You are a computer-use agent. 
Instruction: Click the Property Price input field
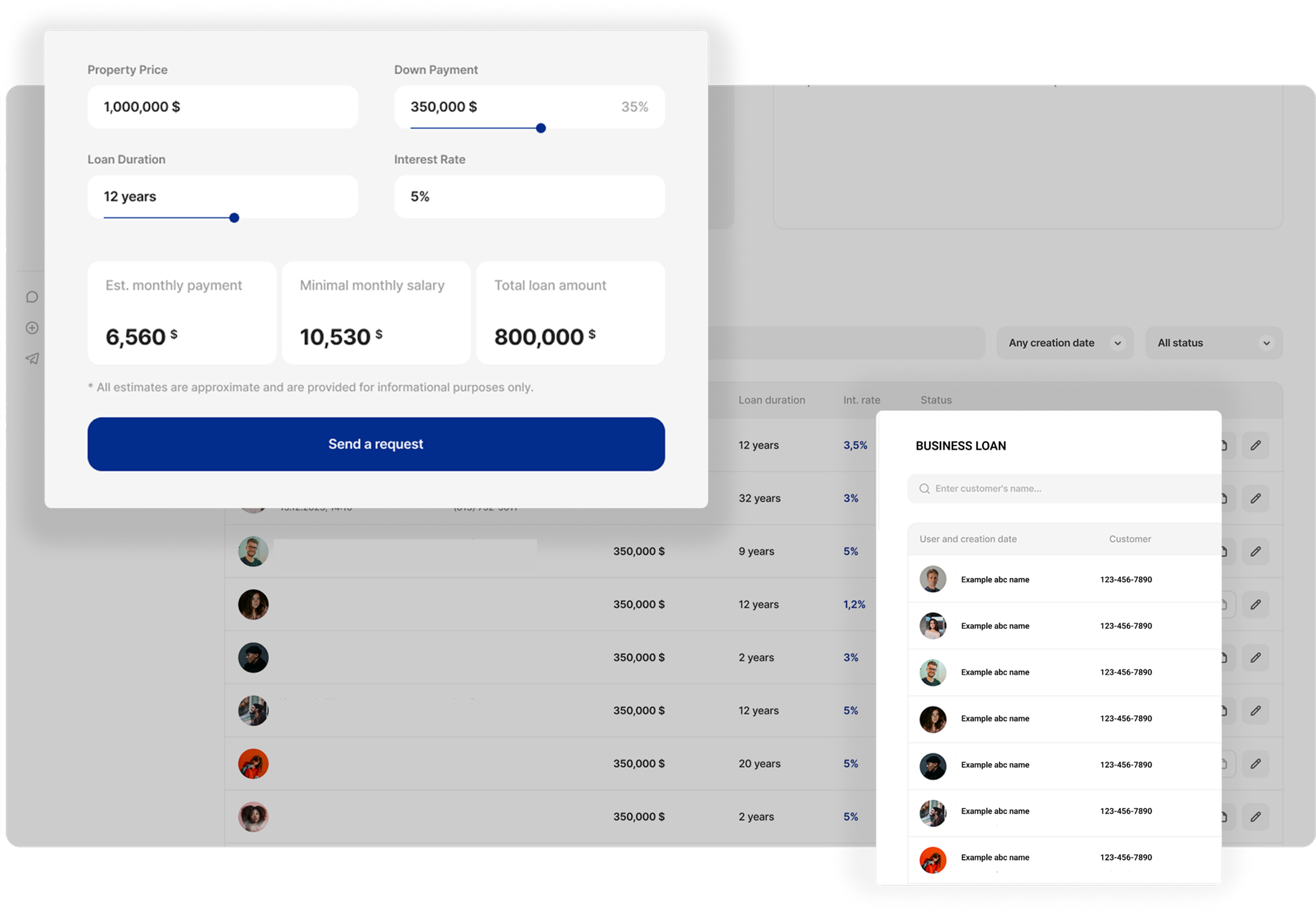click(x=223, y=107)
